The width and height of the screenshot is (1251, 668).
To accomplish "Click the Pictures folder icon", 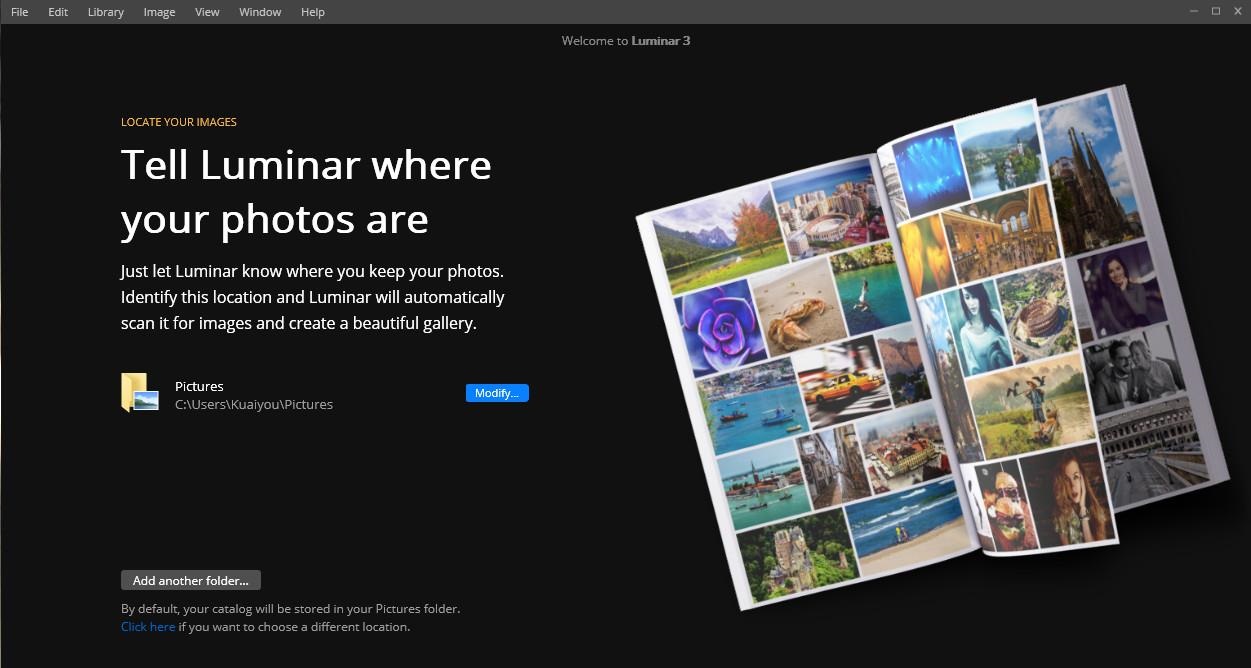I will coord(140,393).
